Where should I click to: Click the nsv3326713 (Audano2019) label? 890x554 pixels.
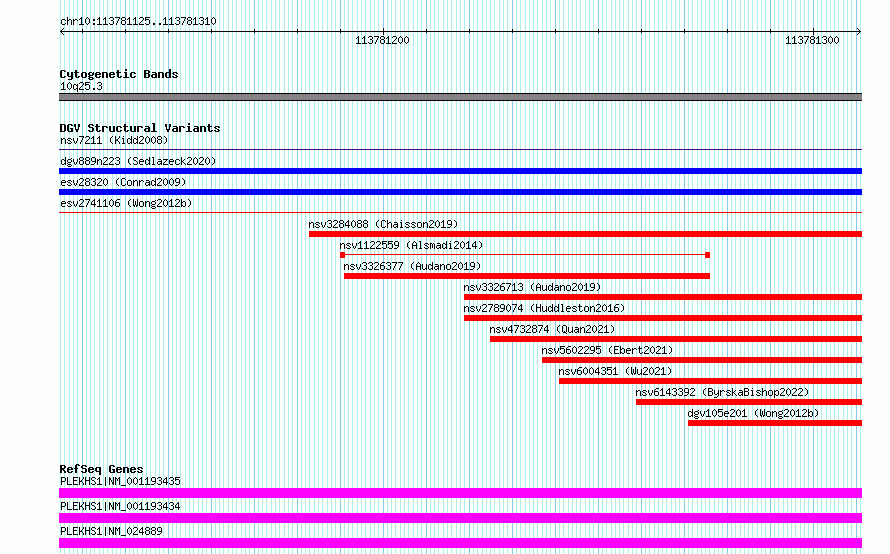coord(532,287)
